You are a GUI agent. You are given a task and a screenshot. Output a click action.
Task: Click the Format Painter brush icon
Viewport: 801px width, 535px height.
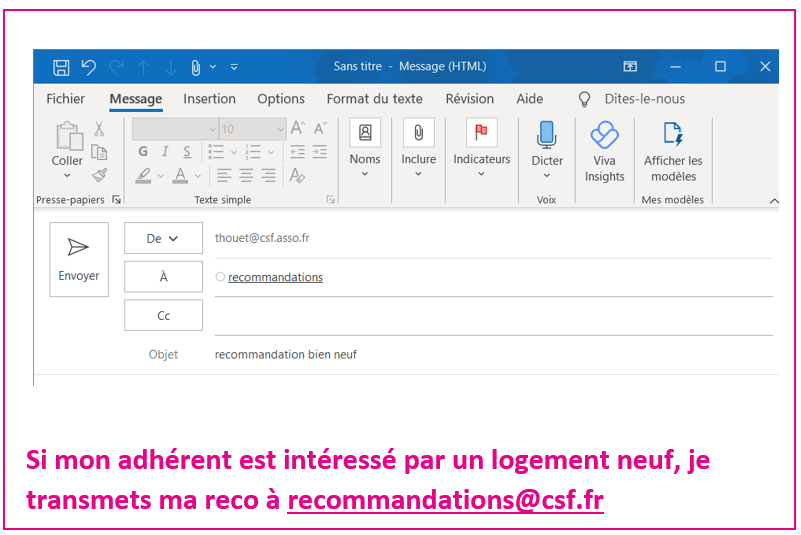tap(99, 175)
